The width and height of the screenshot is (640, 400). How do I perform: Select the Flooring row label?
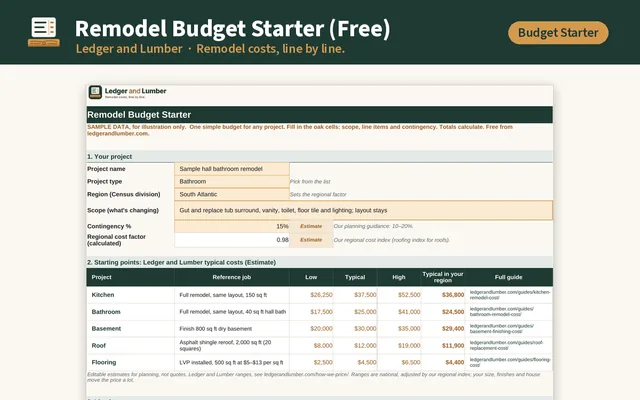104,362
